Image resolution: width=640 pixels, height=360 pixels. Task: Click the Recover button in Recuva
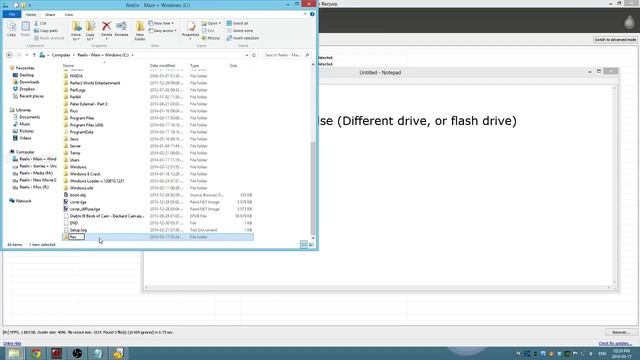pyautogui.click(x=621, y=332)
